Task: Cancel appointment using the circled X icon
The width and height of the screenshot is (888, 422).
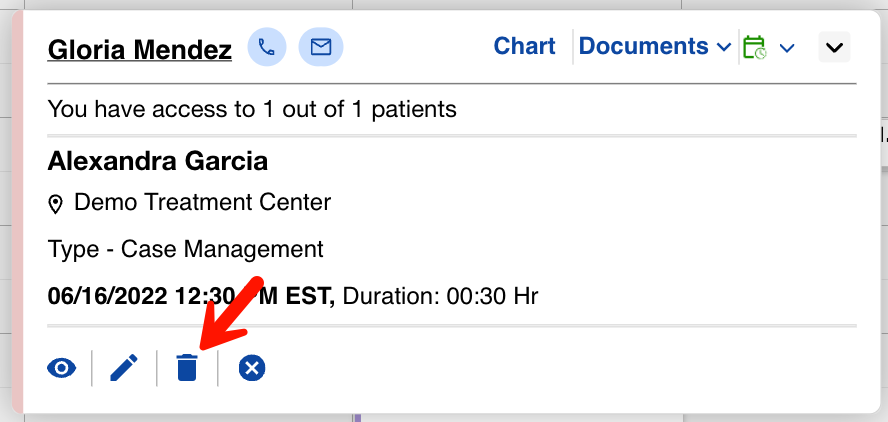Action: pos(252,368)
